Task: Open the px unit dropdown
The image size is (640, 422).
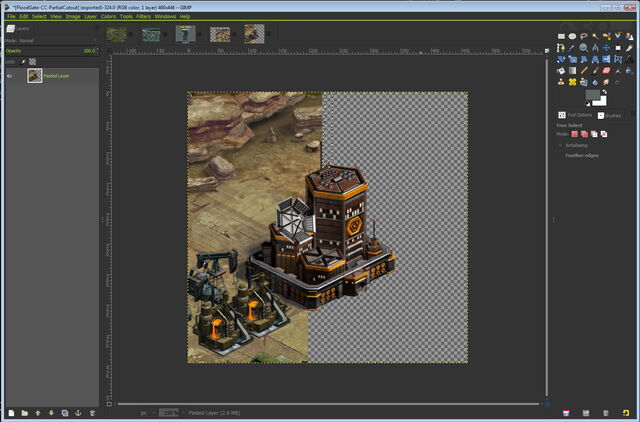Action: 147,413
